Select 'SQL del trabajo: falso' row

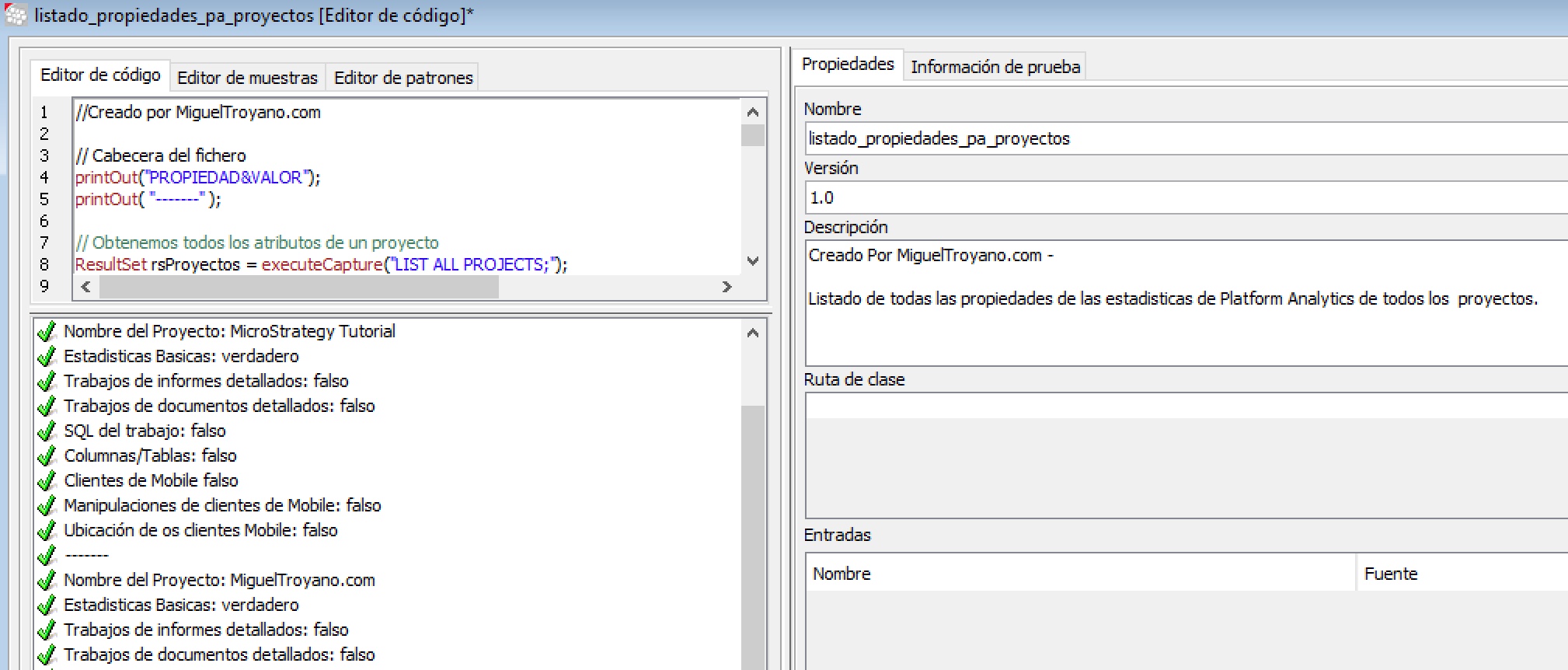click(x=145, y=431)
